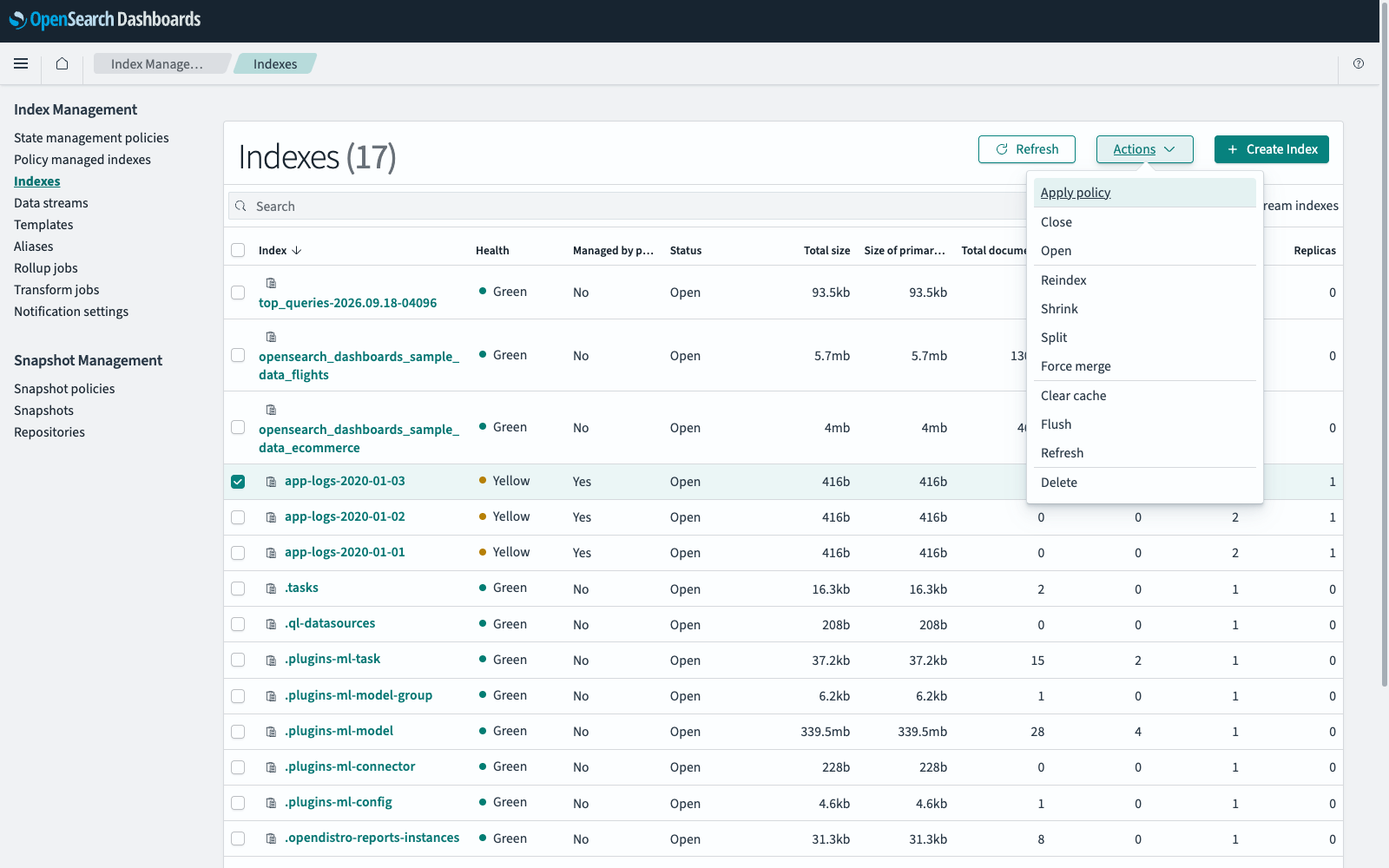Go to Rollup jobs in sidebar
Image resolution: width=1389 pixels, height=868 pixels.
point(46,268)
